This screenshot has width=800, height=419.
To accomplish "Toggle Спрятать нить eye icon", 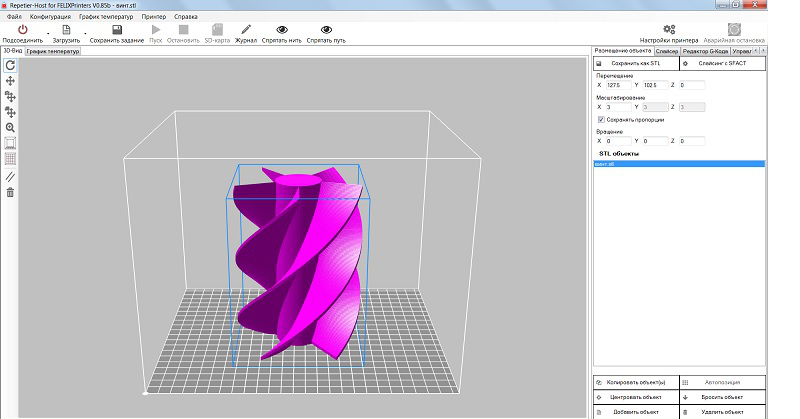I will (282, 30).
